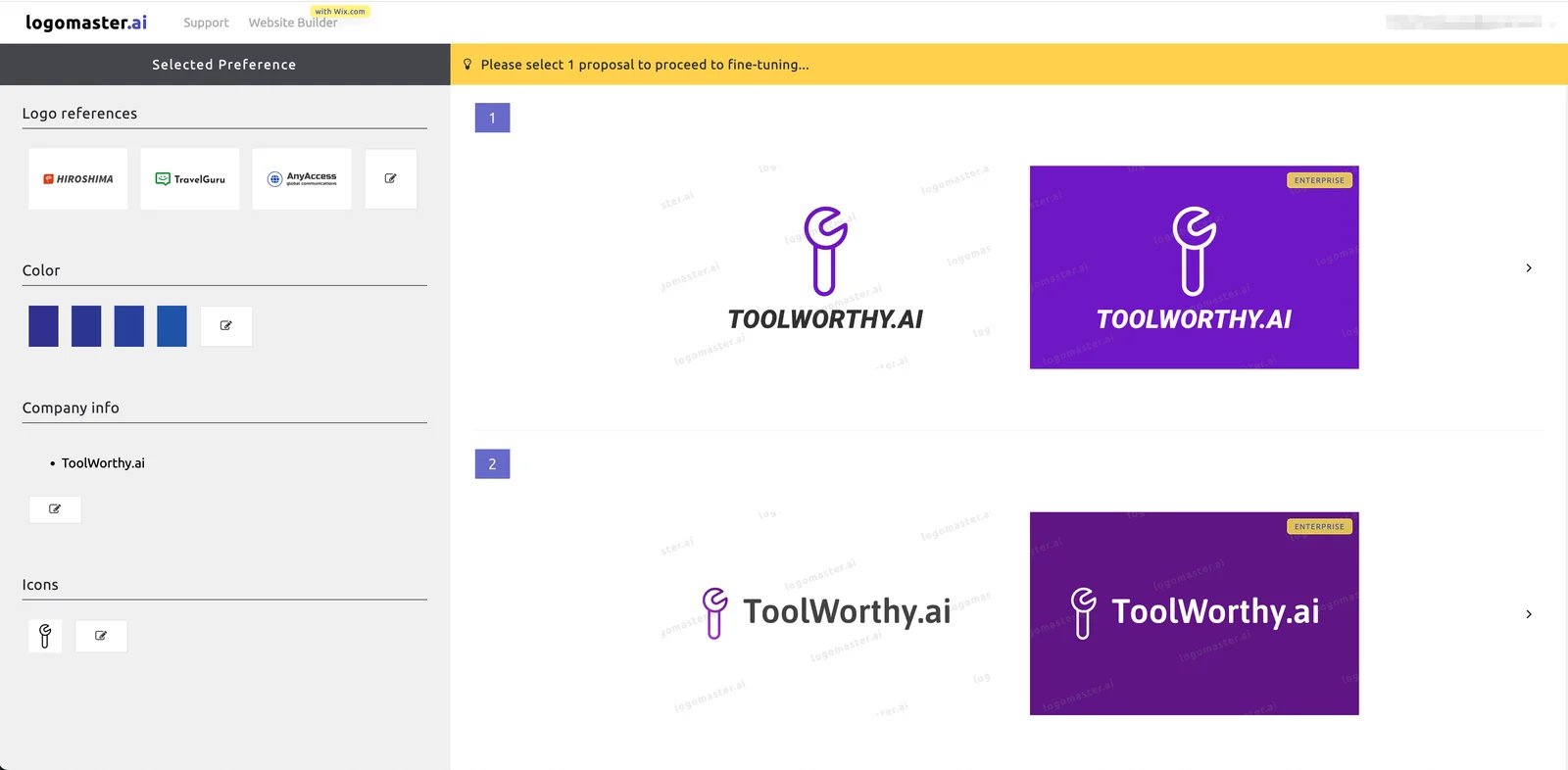Choose the white-background ToolWorthy.ai logo in proposal 2
This screenshot has width=1568, height=770.
coord(826,613)
